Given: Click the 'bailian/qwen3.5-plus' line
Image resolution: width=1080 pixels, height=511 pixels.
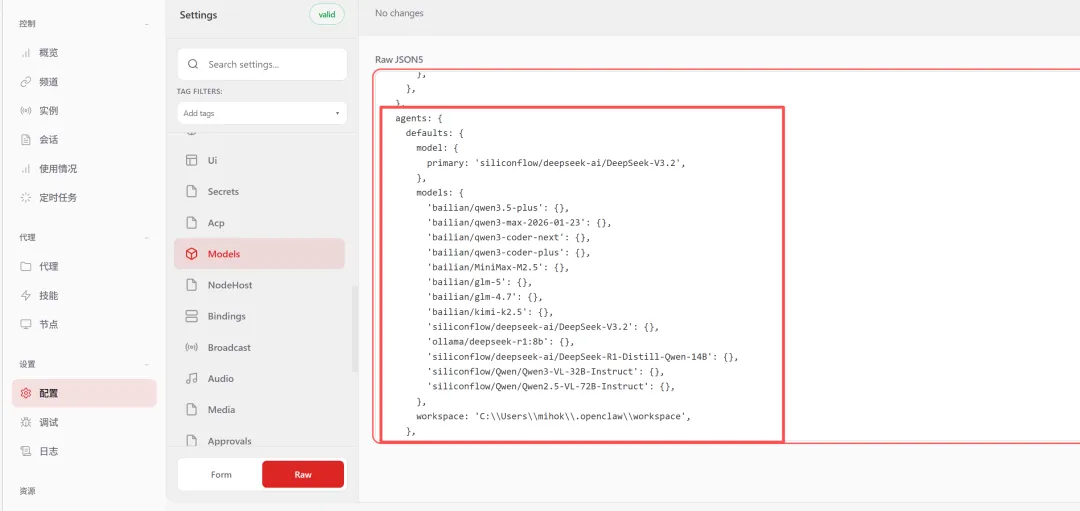Looking at the screenshot, I should (498, 208).
